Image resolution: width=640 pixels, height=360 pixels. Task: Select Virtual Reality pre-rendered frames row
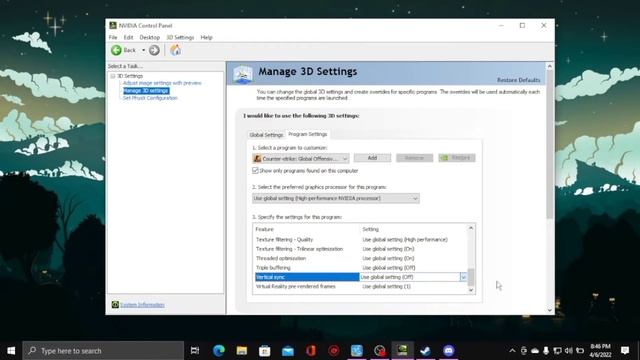coord(361,287)
